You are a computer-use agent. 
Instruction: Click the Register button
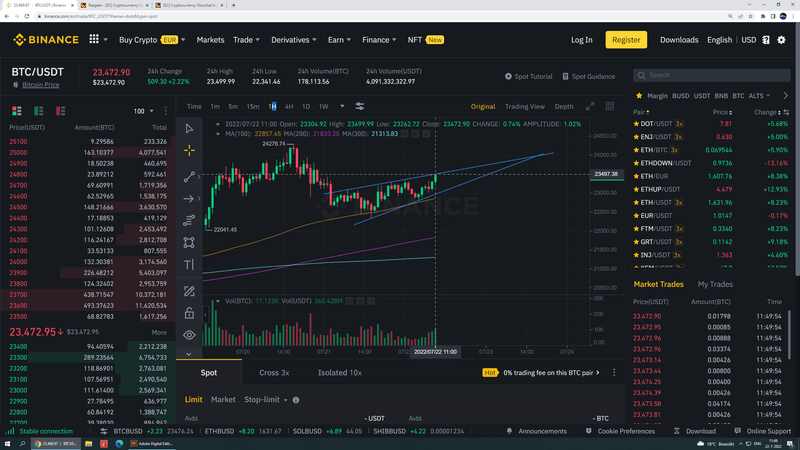coord(626,40)
